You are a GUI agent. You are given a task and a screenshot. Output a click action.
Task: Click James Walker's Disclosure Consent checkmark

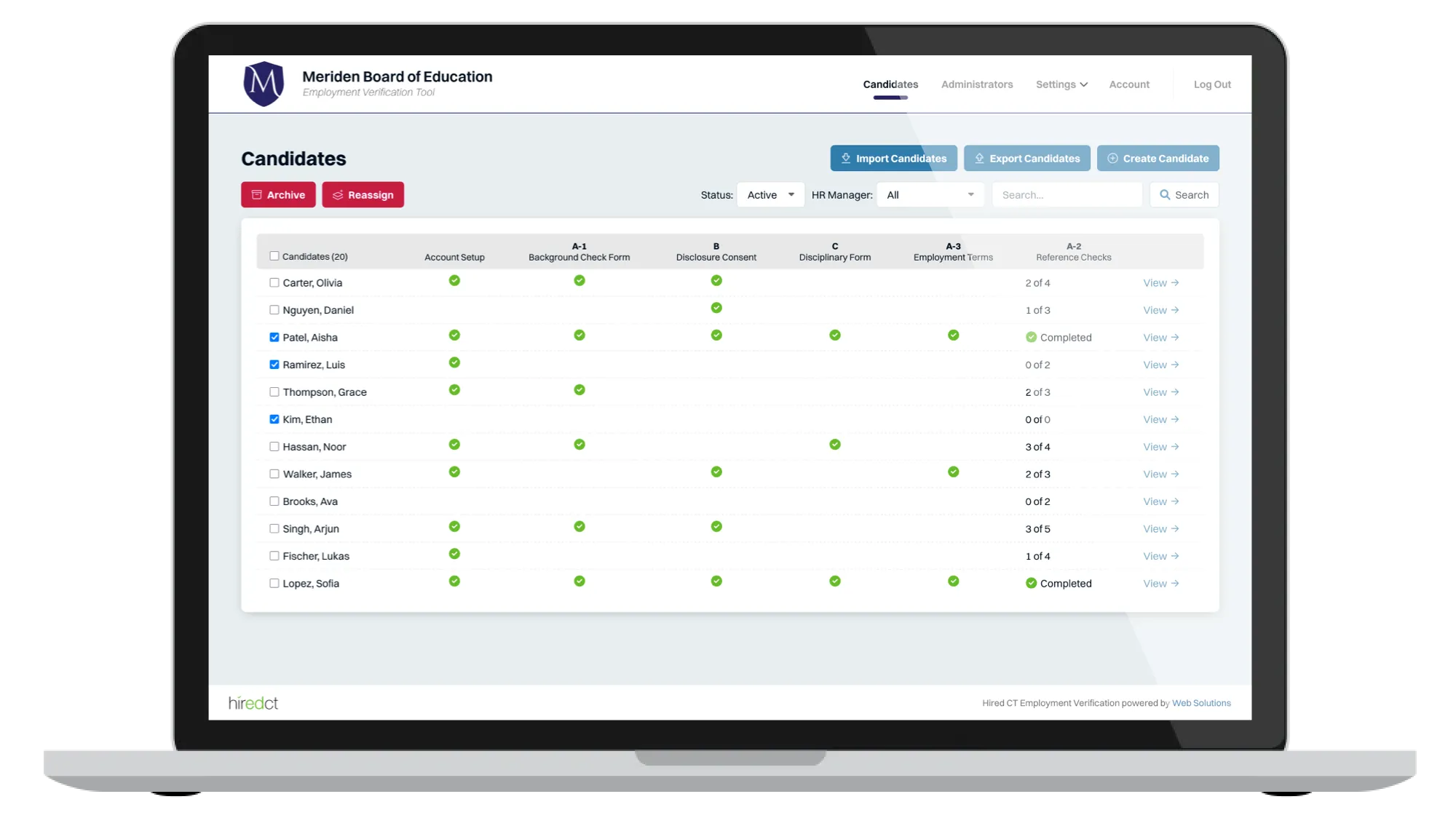tap(716, 472)
